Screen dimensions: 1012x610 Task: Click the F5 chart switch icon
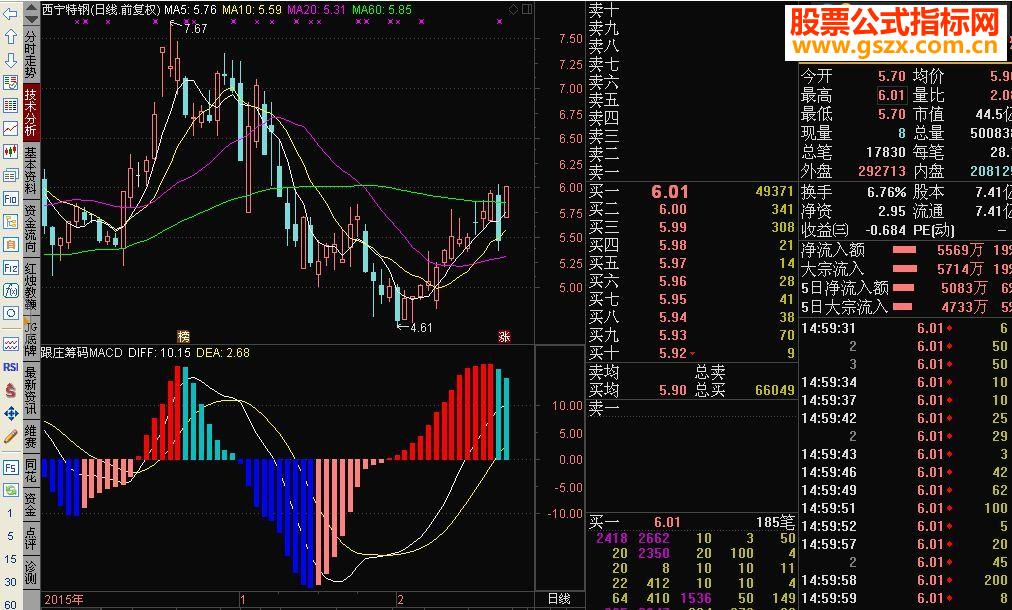(x=10, y=467)
